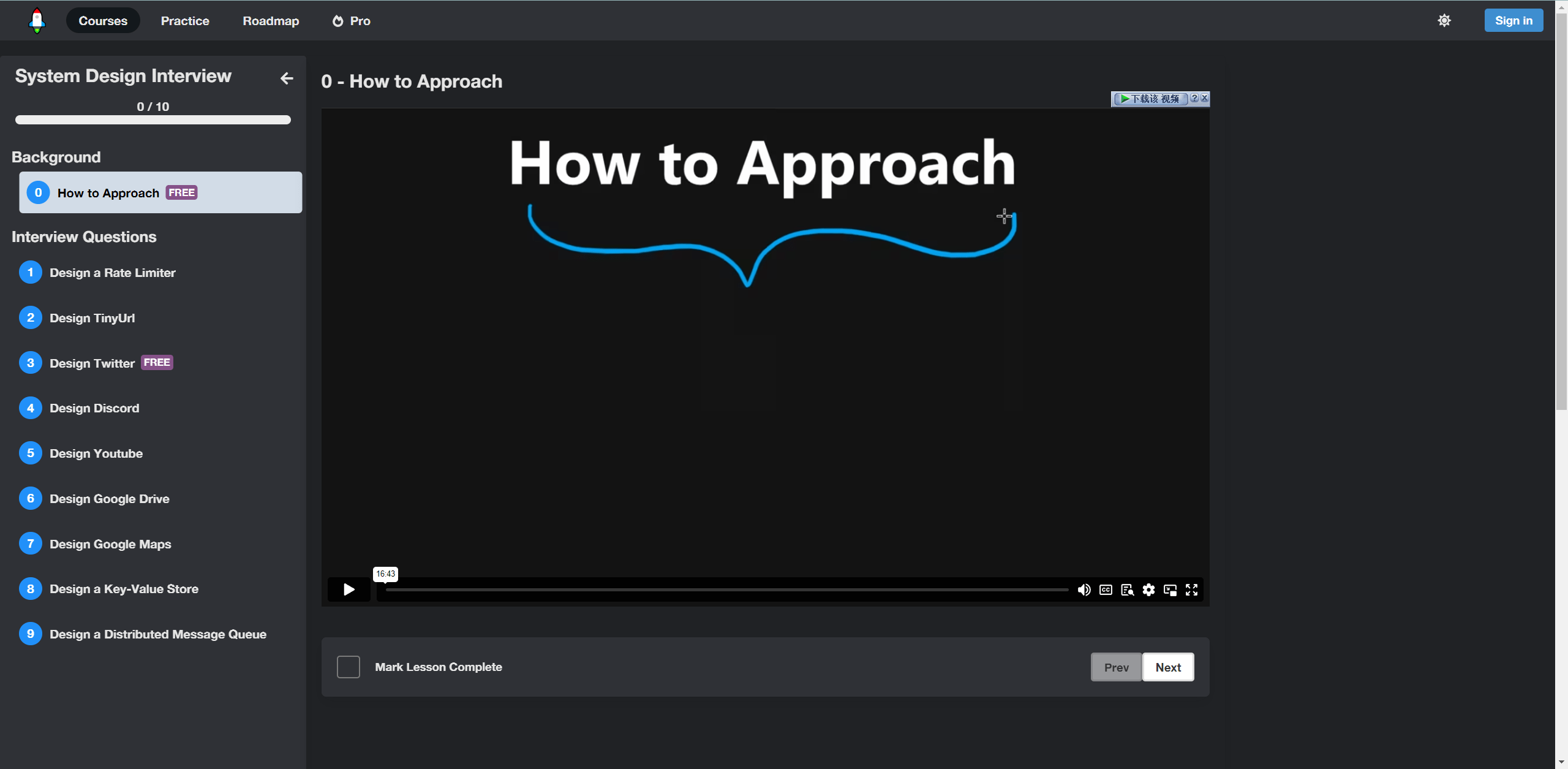Close the video download overlay bar
Screen dimensions: 1568x769
tap(1204, 98)
